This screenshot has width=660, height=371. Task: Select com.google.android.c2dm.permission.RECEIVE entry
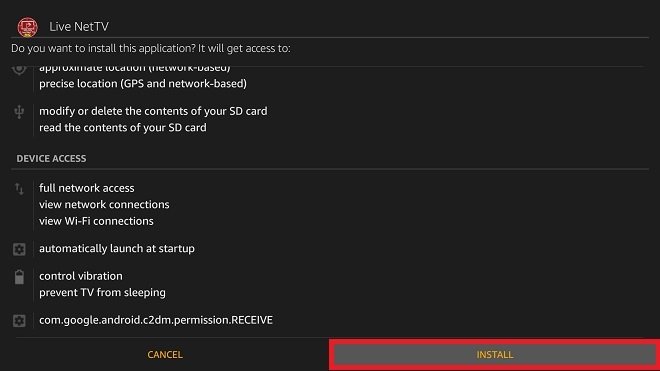(156, 320)
